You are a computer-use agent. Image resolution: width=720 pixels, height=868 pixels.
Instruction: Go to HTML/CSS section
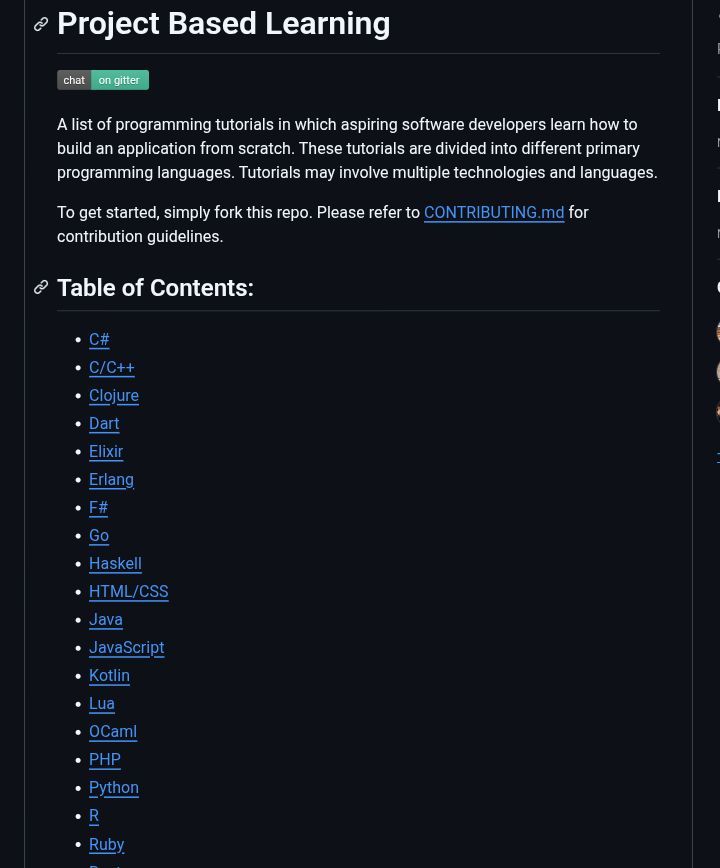coord(129,591)
